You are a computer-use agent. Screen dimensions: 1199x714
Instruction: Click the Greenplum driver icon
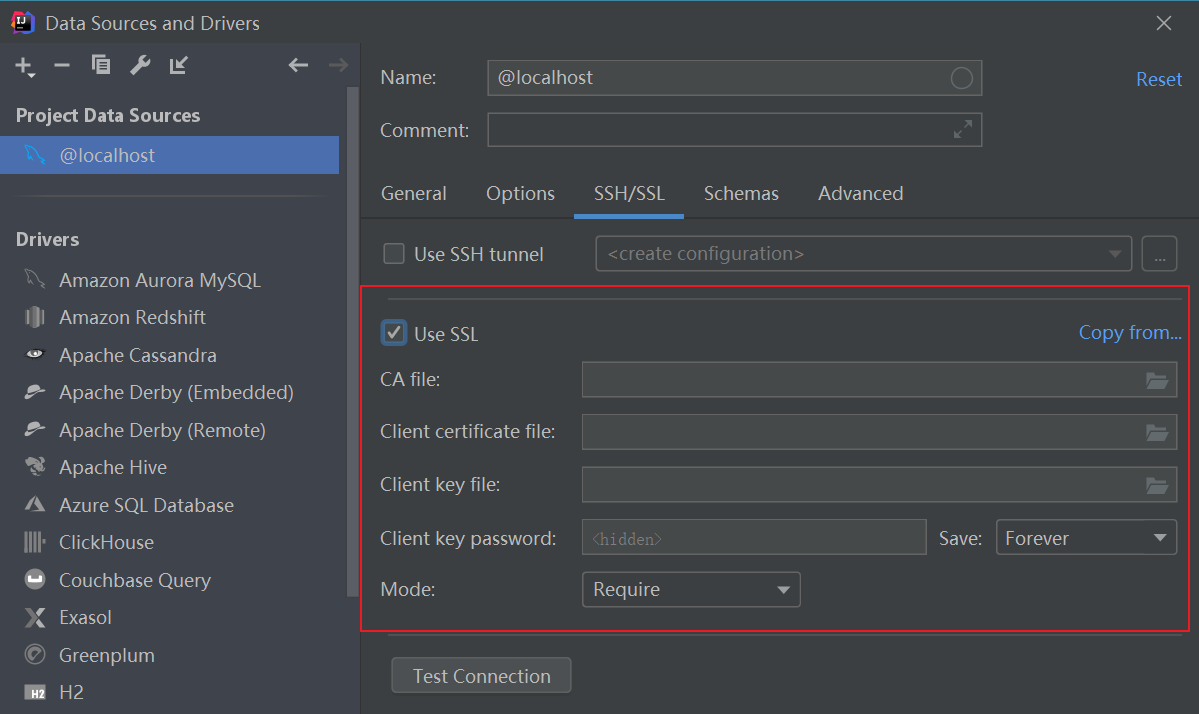tap(34, 654)
